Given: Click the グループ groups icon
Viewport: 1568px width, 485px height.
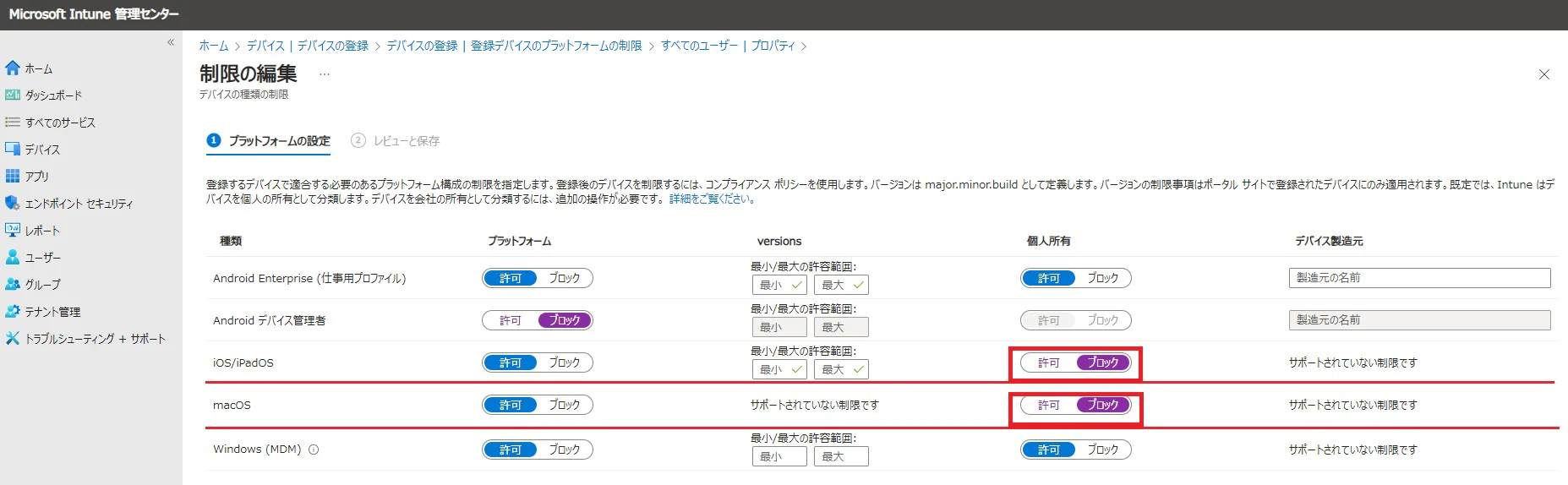Looking at the screenshot, I should click(13, 284).
